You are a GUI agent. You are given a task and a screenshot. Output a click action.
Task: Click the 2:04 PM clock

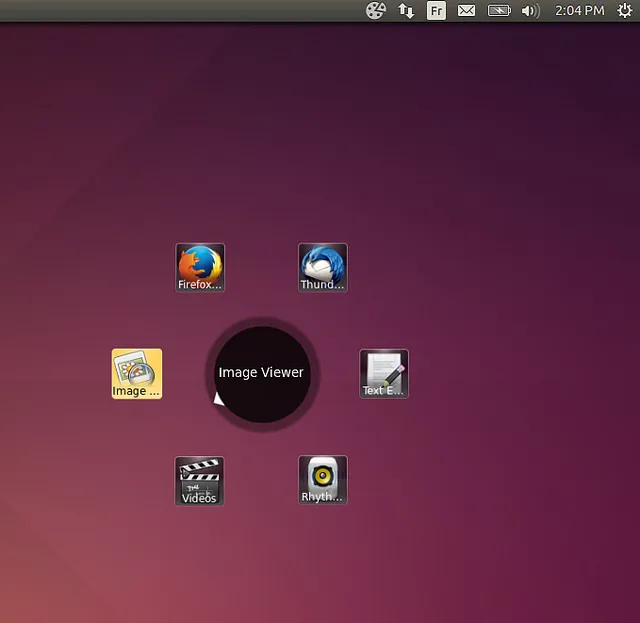pyautogui.click(x=579, y=11)
